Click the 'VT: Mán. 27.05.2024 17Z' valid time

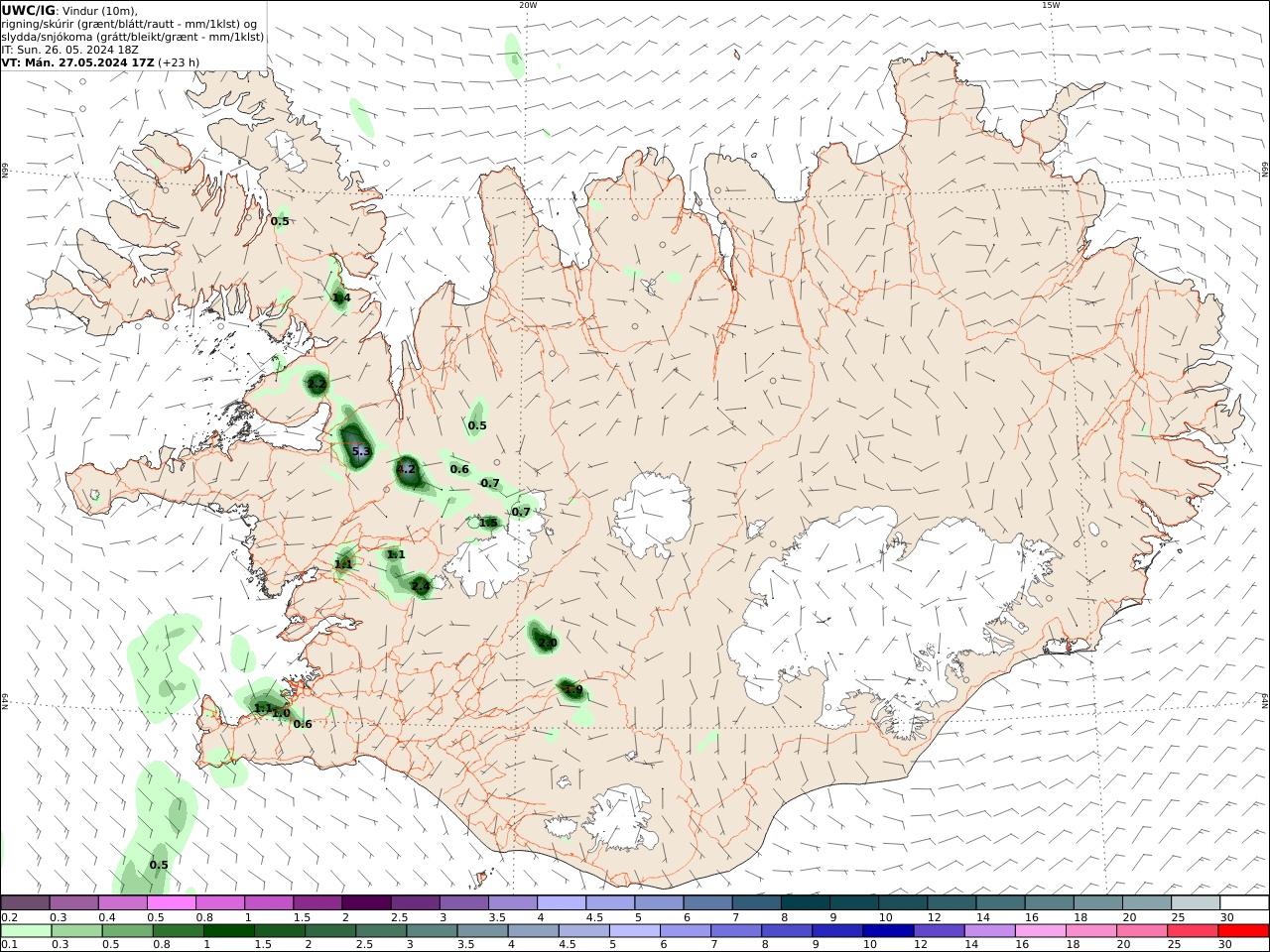coord(77,61)
